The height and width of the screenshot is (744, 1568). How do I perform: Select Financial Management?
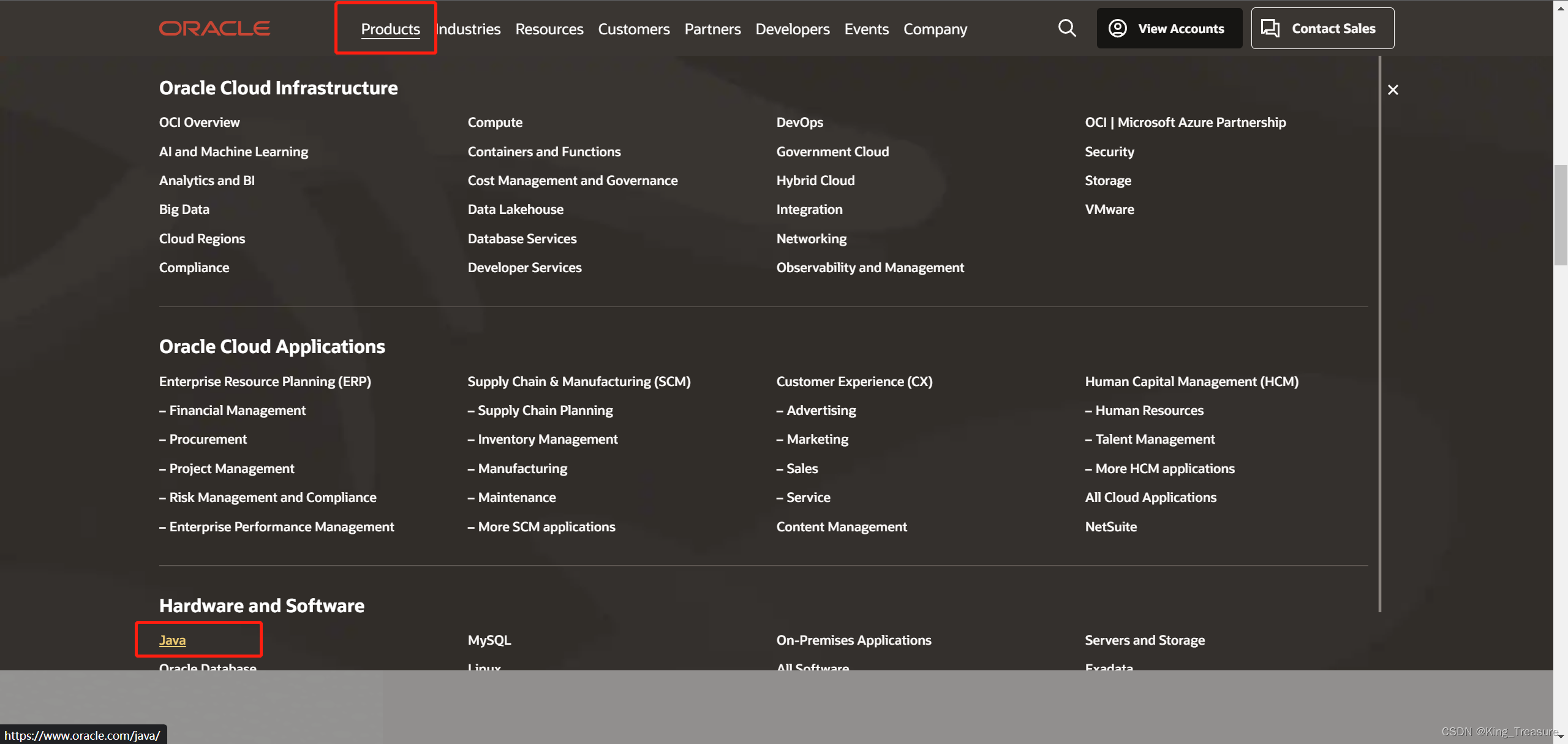[232, 410]
